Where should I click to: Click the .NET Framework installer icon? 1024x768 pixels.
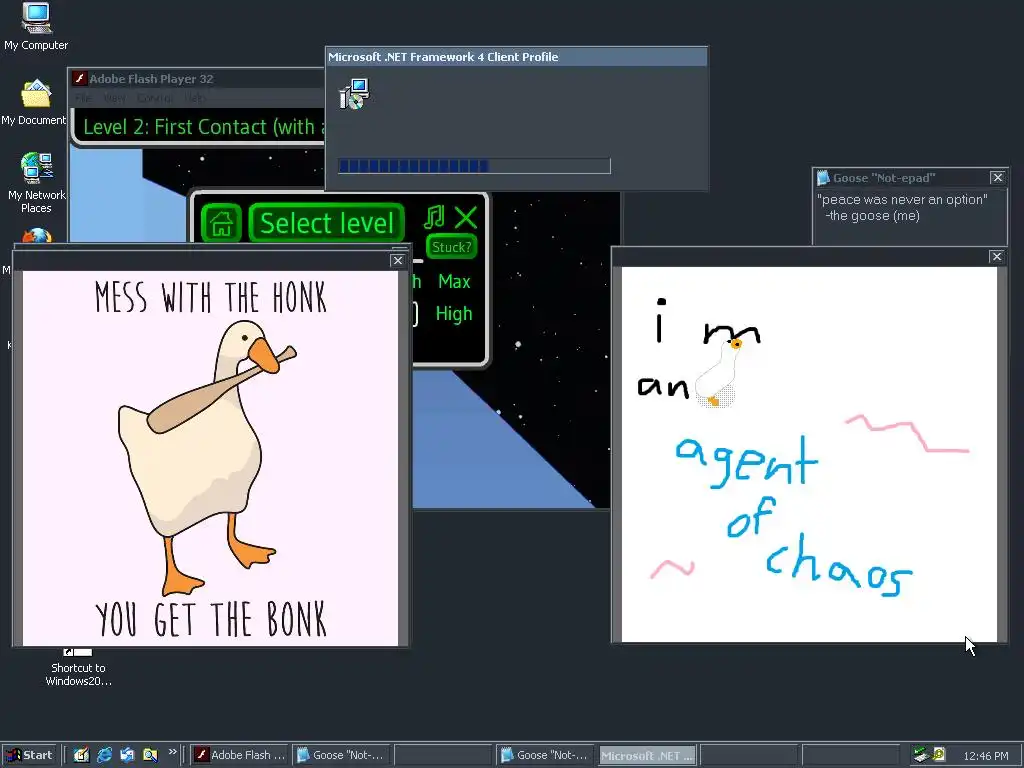point(354,94)
